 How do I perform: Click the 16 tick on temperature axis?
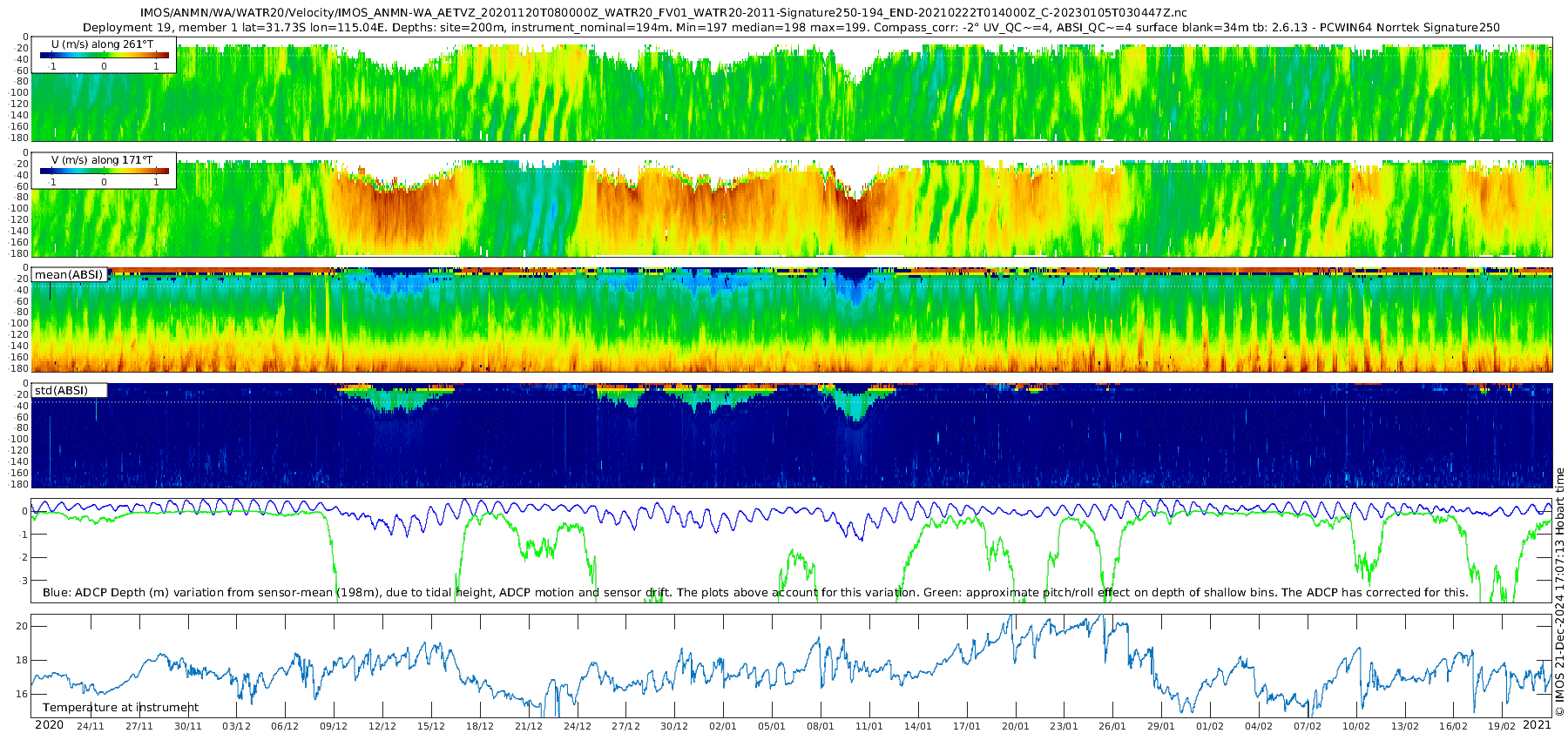pyautogui.click(x=22, y=694)
